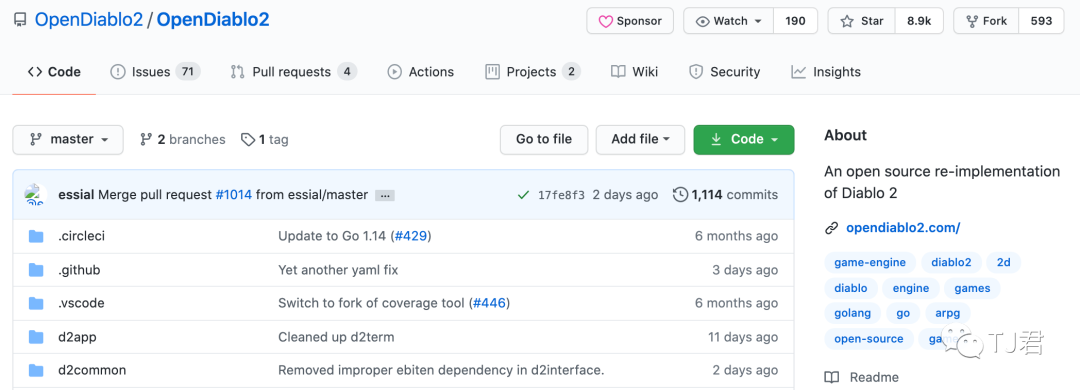Expand the Add file dropdown
The image size is (1080, 390).
[641, 139]
